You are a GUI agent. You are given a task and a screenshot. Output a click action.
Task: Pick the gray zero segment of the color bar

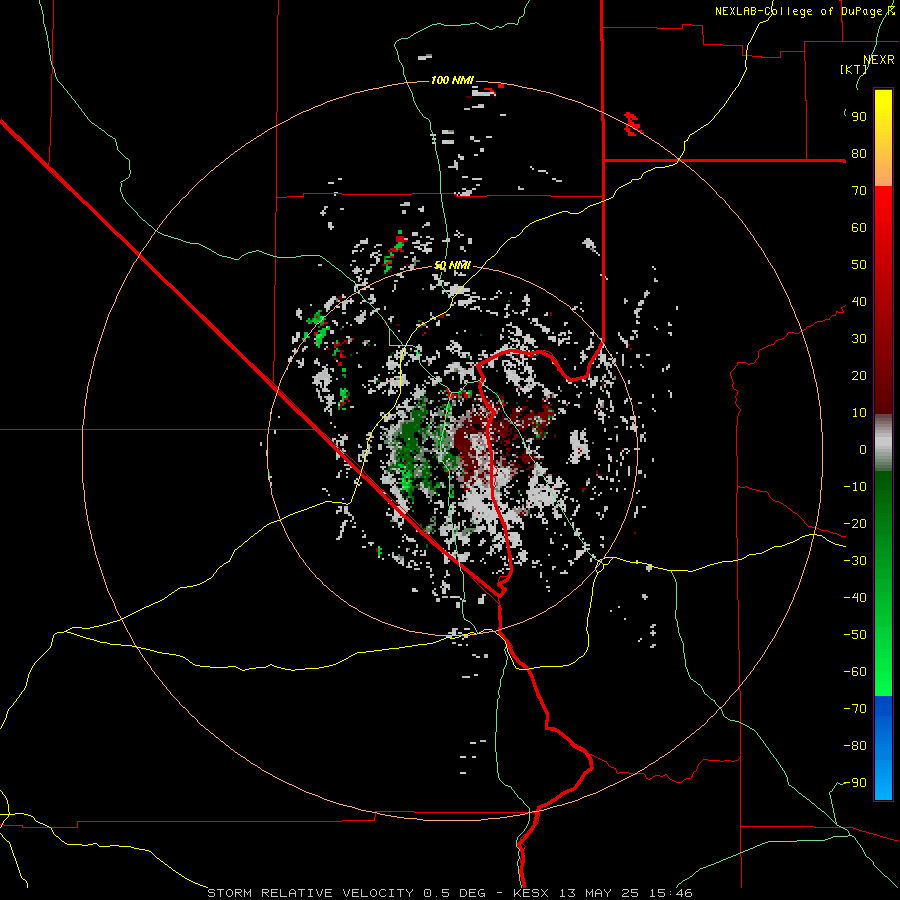pyautogui.click(x=883, y=443)
